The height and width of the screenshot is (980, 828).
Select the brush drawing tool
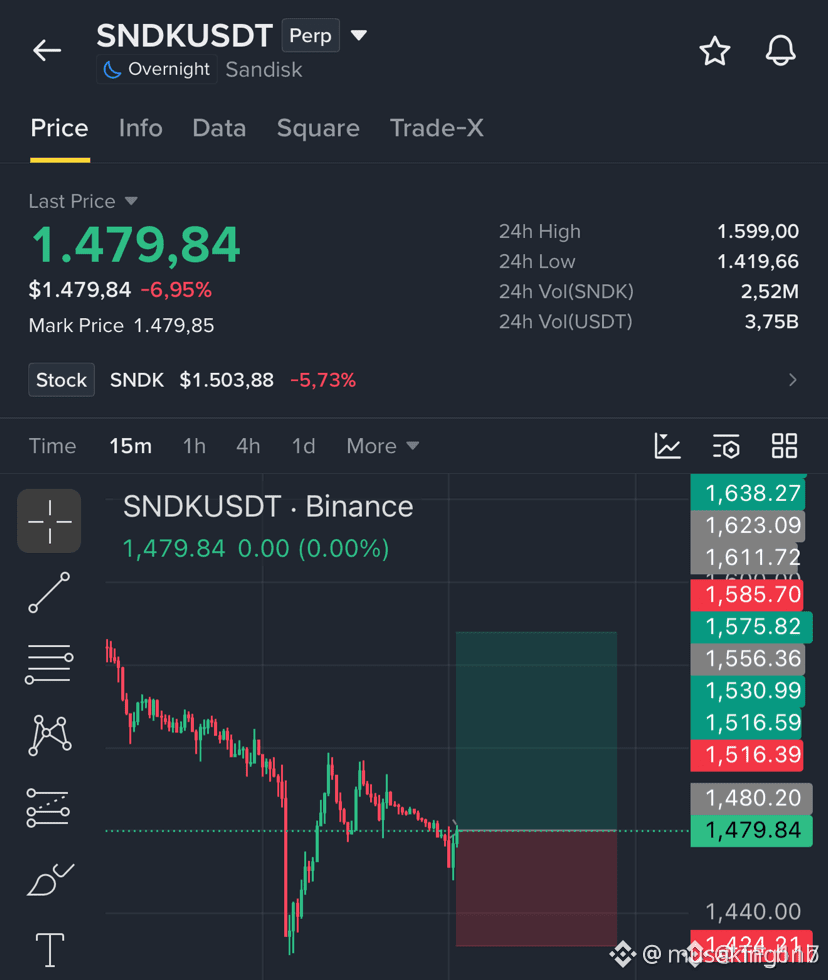50,879
